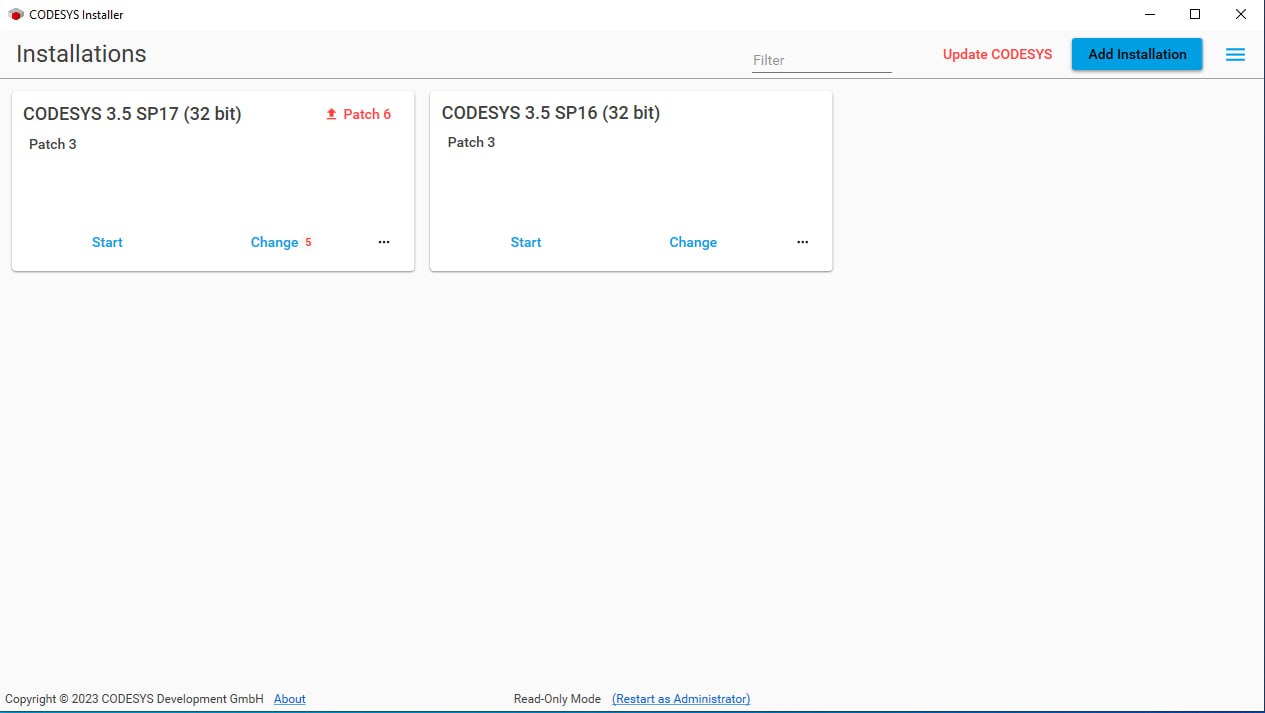Click Patch 3 text under SP16
This screenshot has width=1265, height=713.
click(x=471, y=142)
